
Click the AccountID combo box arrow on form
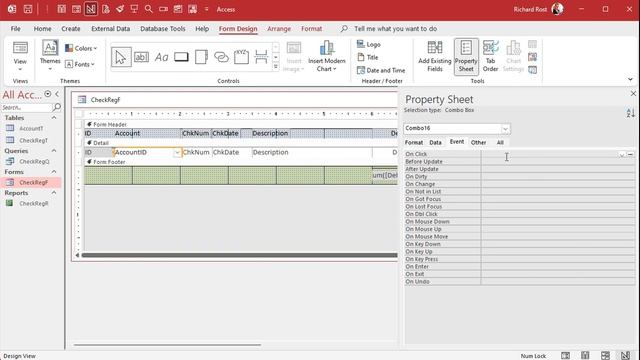click(x=177, y=153)
